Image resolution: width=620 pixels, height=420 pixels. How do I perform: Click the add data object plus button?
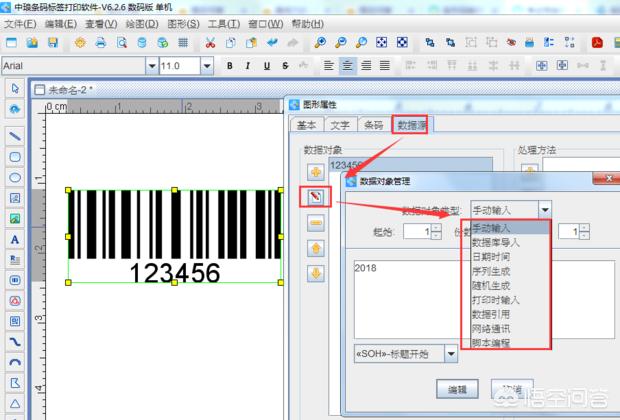point(316,172)
